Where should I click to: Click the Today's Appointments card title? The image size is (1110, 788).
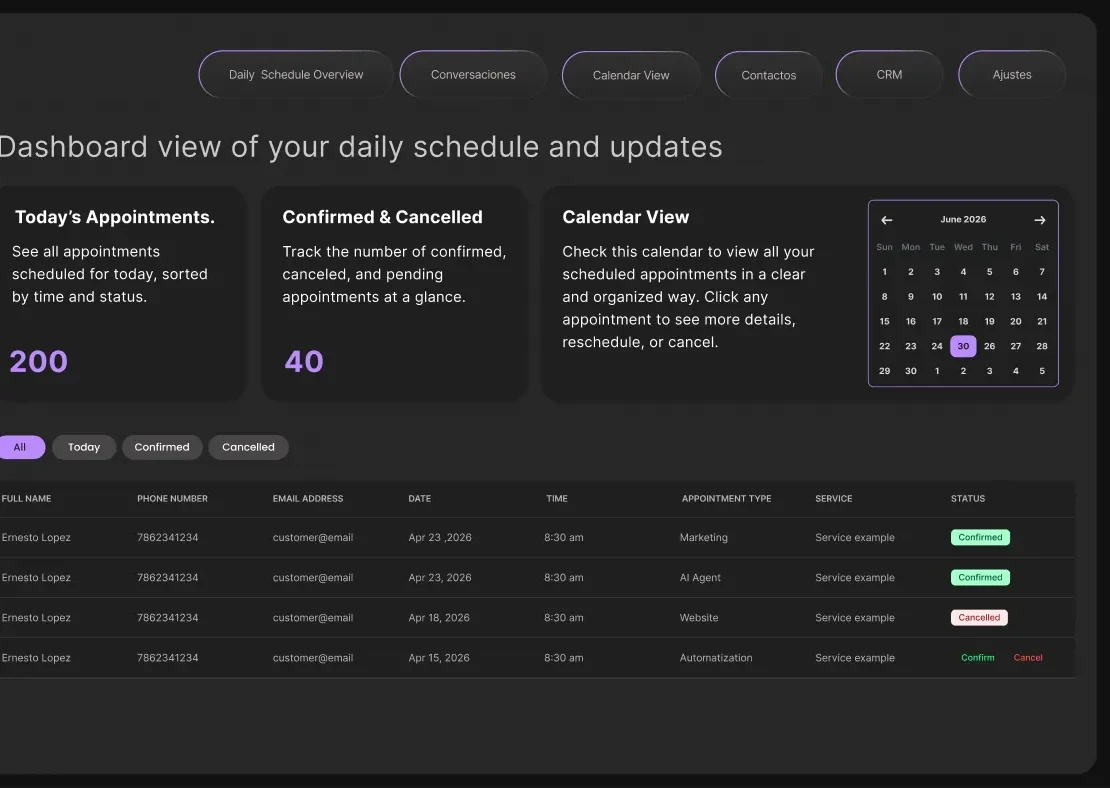point(115,217)
